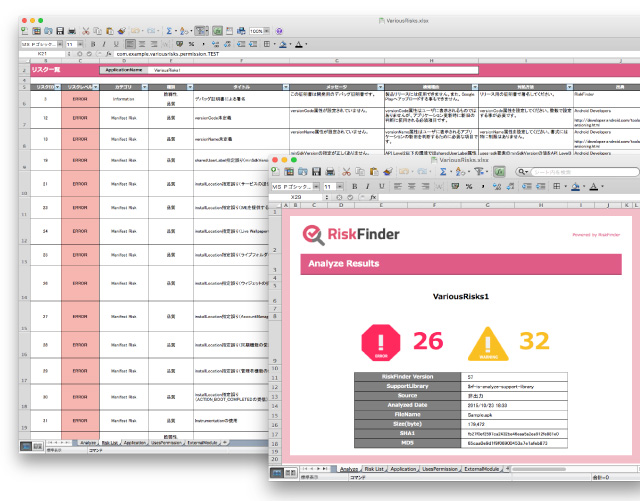640x501 pixels.
Task: Click last-sheet navigation arrow in front window
Action: (326, 469)
